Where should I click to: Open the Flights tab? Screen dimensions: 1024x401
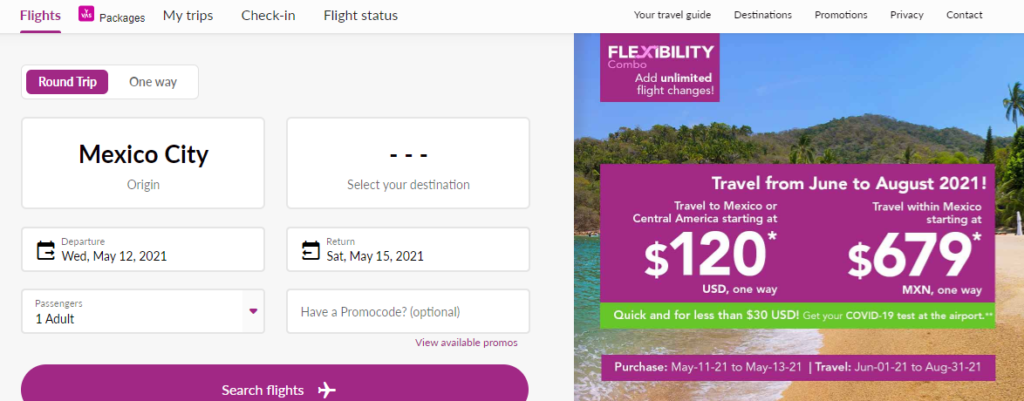pyautogui.click(x=40, y=15)
